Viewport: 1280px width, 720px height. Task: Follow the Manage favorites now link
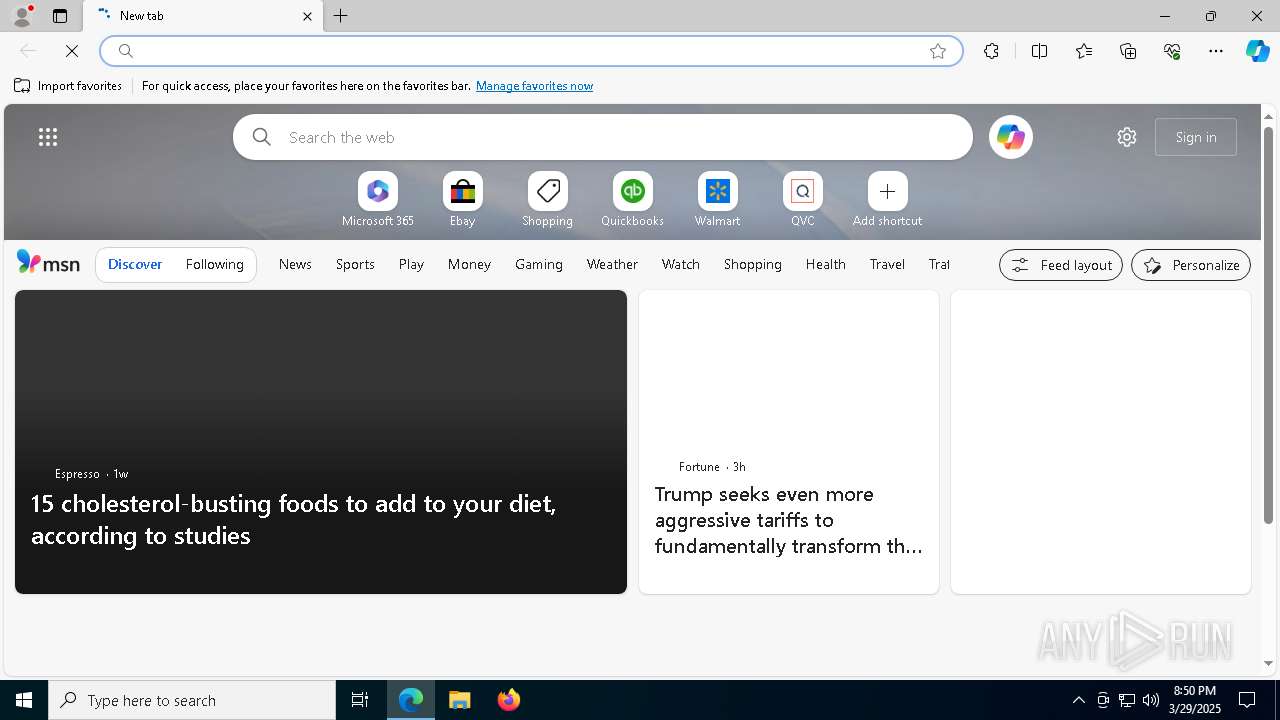point(534,86)
